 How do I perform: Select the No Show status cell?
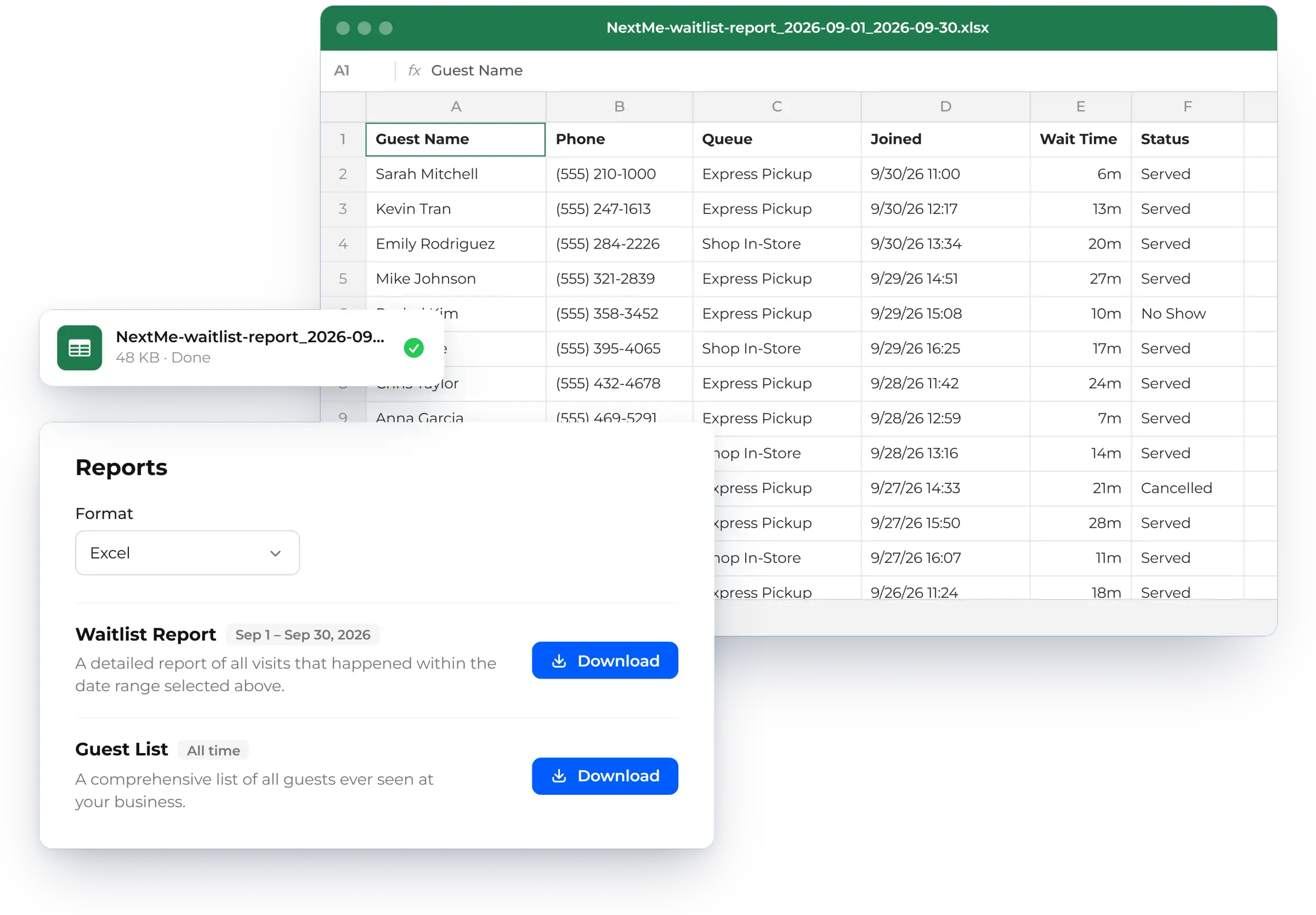tap(1187, 314)
